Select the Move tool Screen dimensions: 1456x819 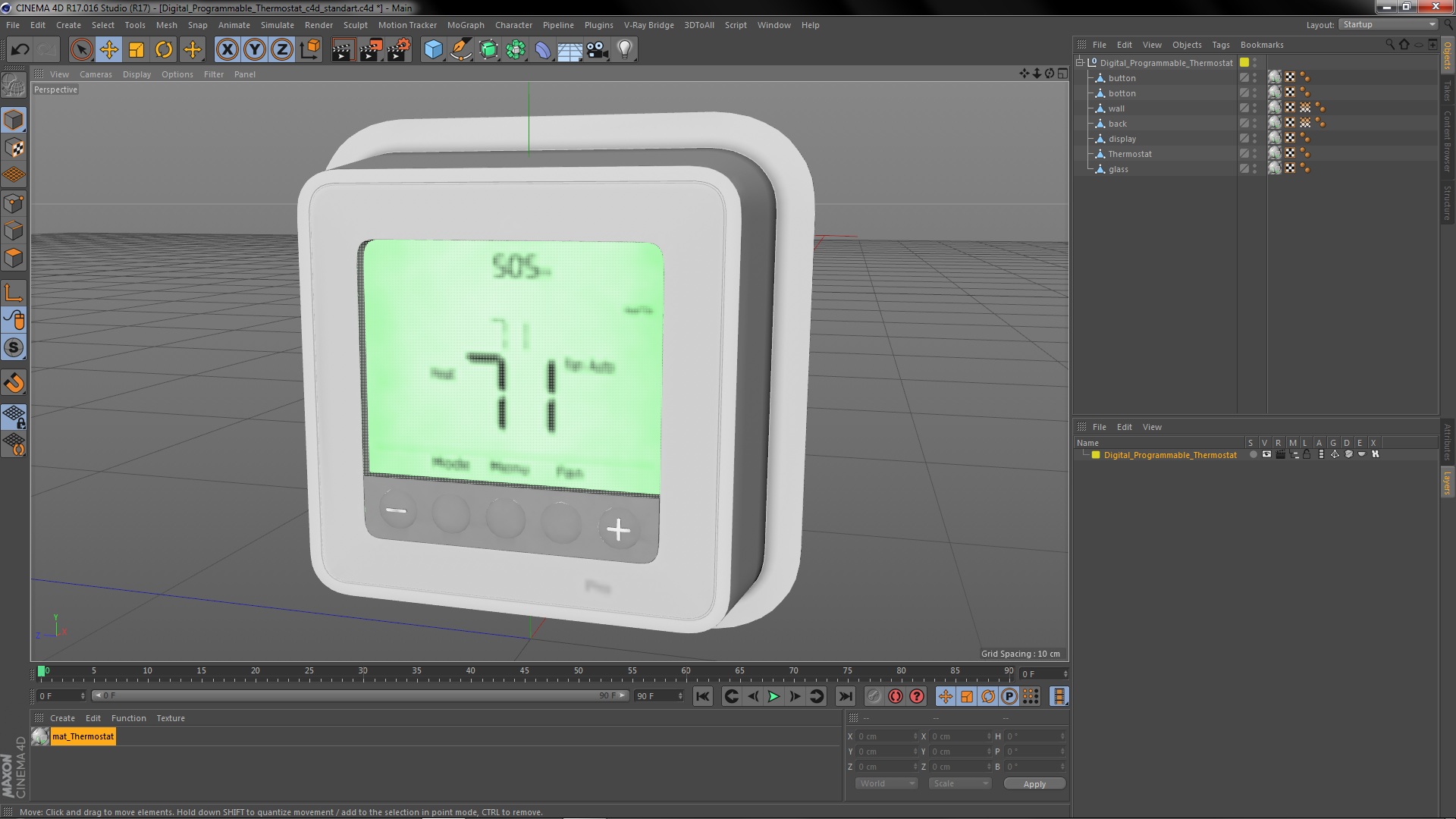[x=108, y=50]
